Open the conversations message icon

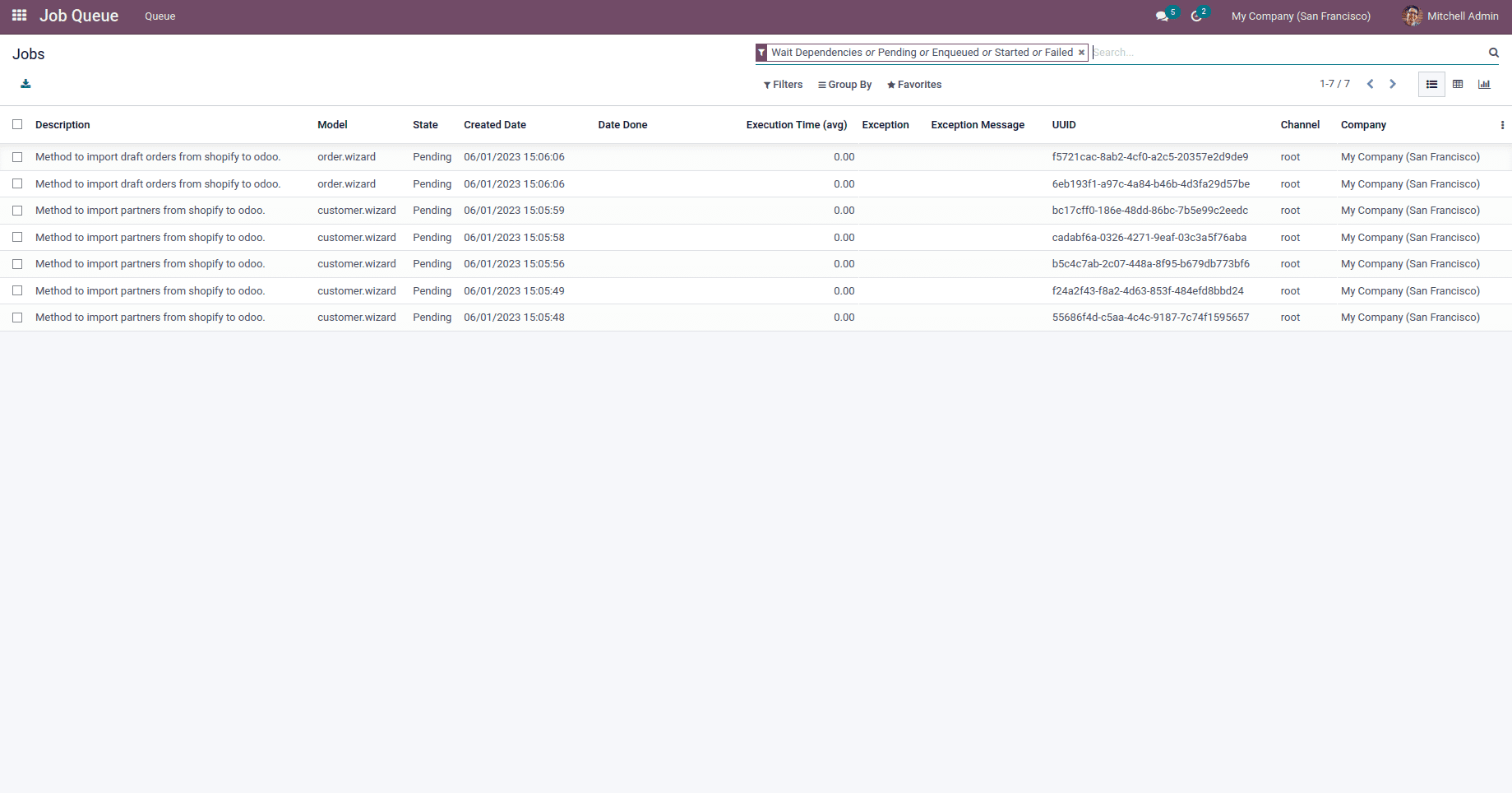tap(1162, 16)
